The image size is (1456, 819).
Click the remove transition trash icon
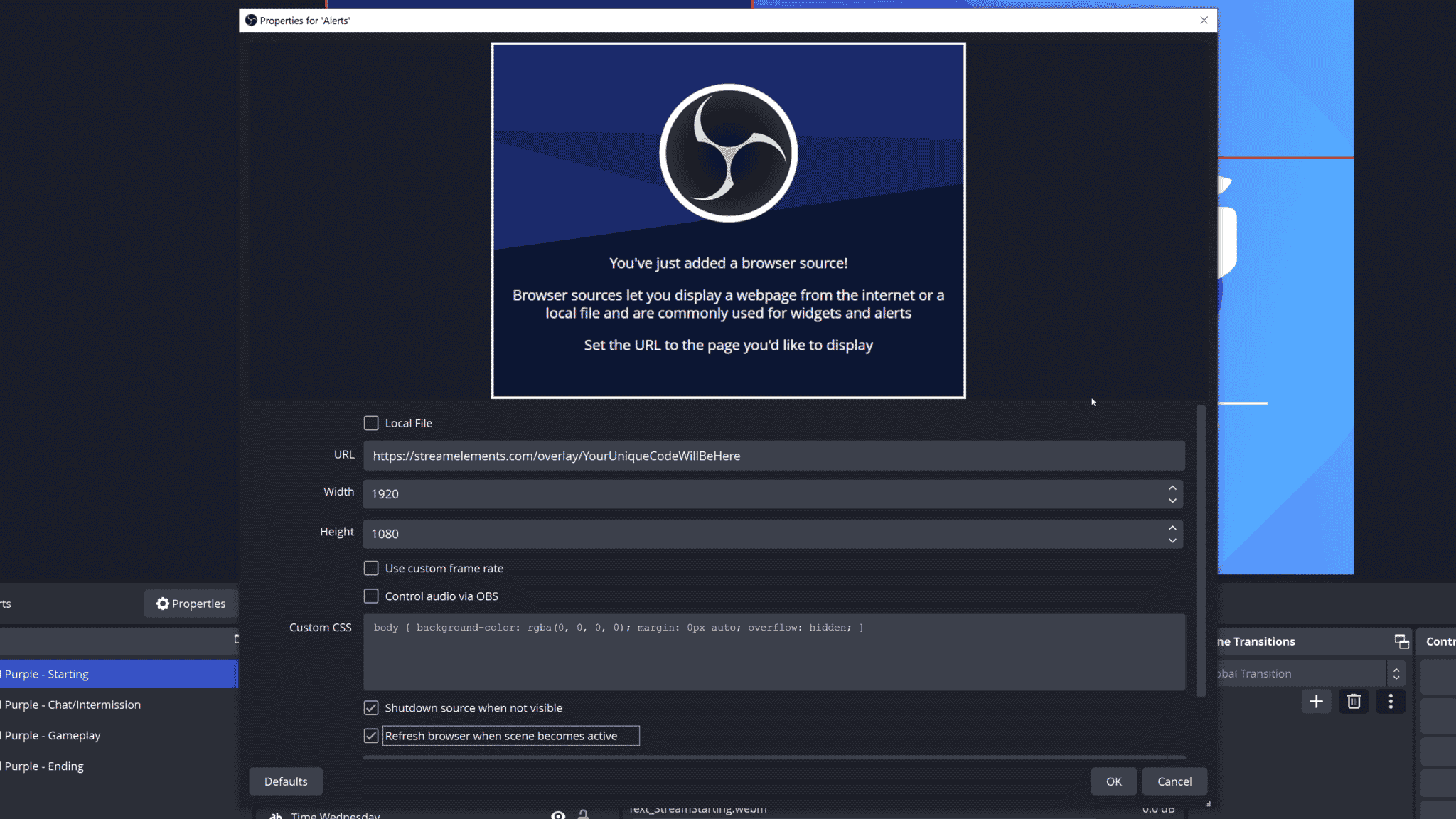pos(1354,702)
